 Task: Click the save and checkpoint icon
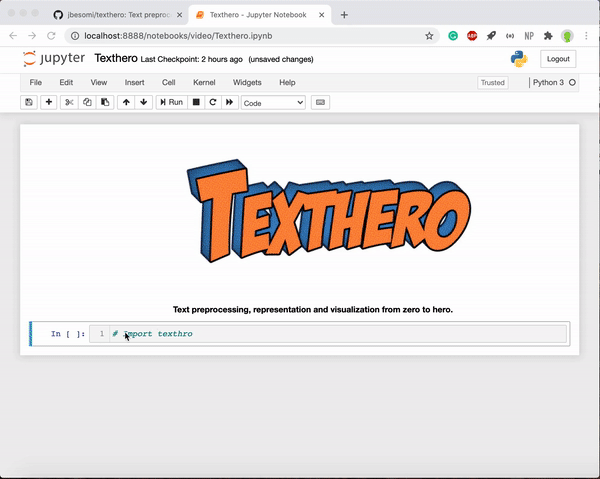click(x=29, y=102)
